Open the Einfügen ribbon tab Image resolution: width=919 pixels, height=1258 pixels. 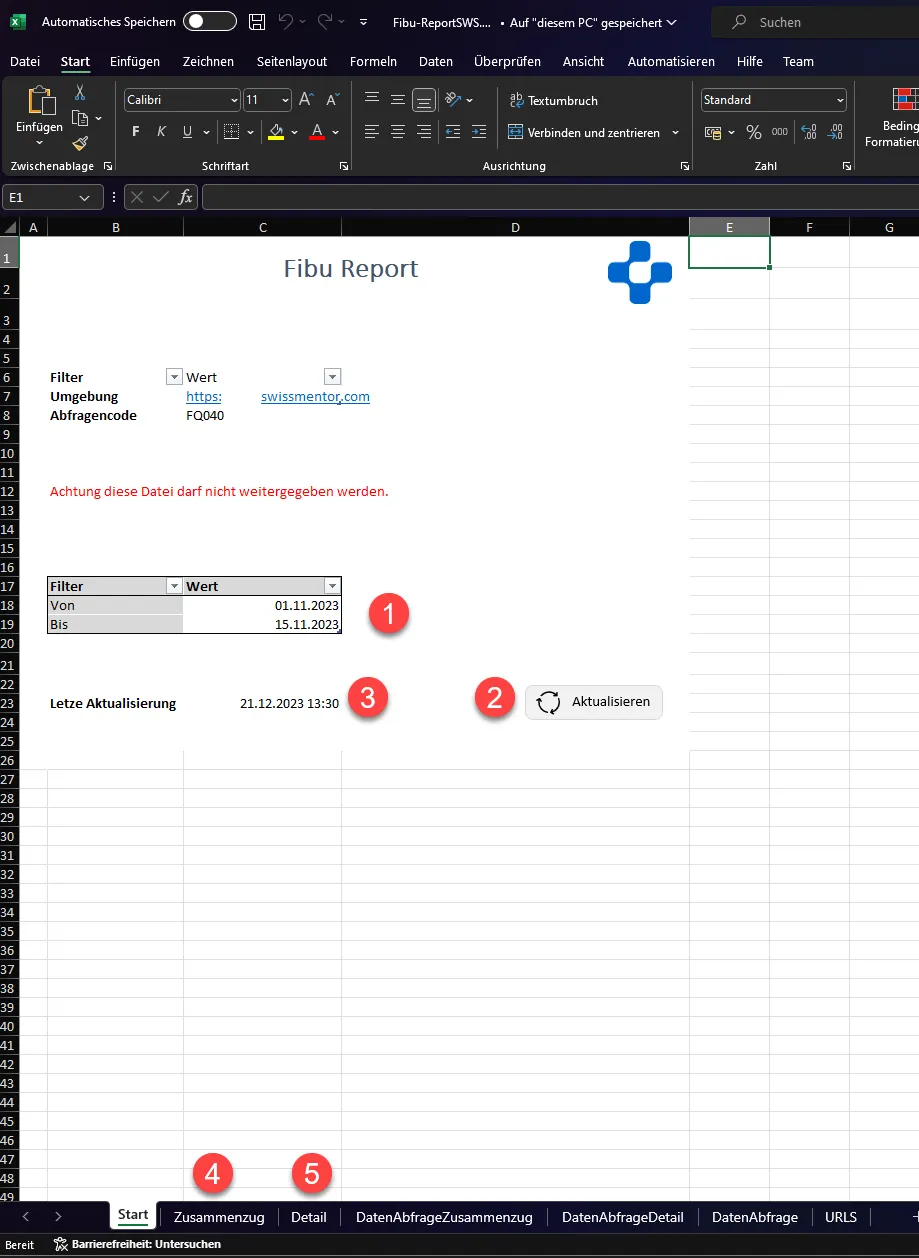pyautogui.click(x=135, y=62)
